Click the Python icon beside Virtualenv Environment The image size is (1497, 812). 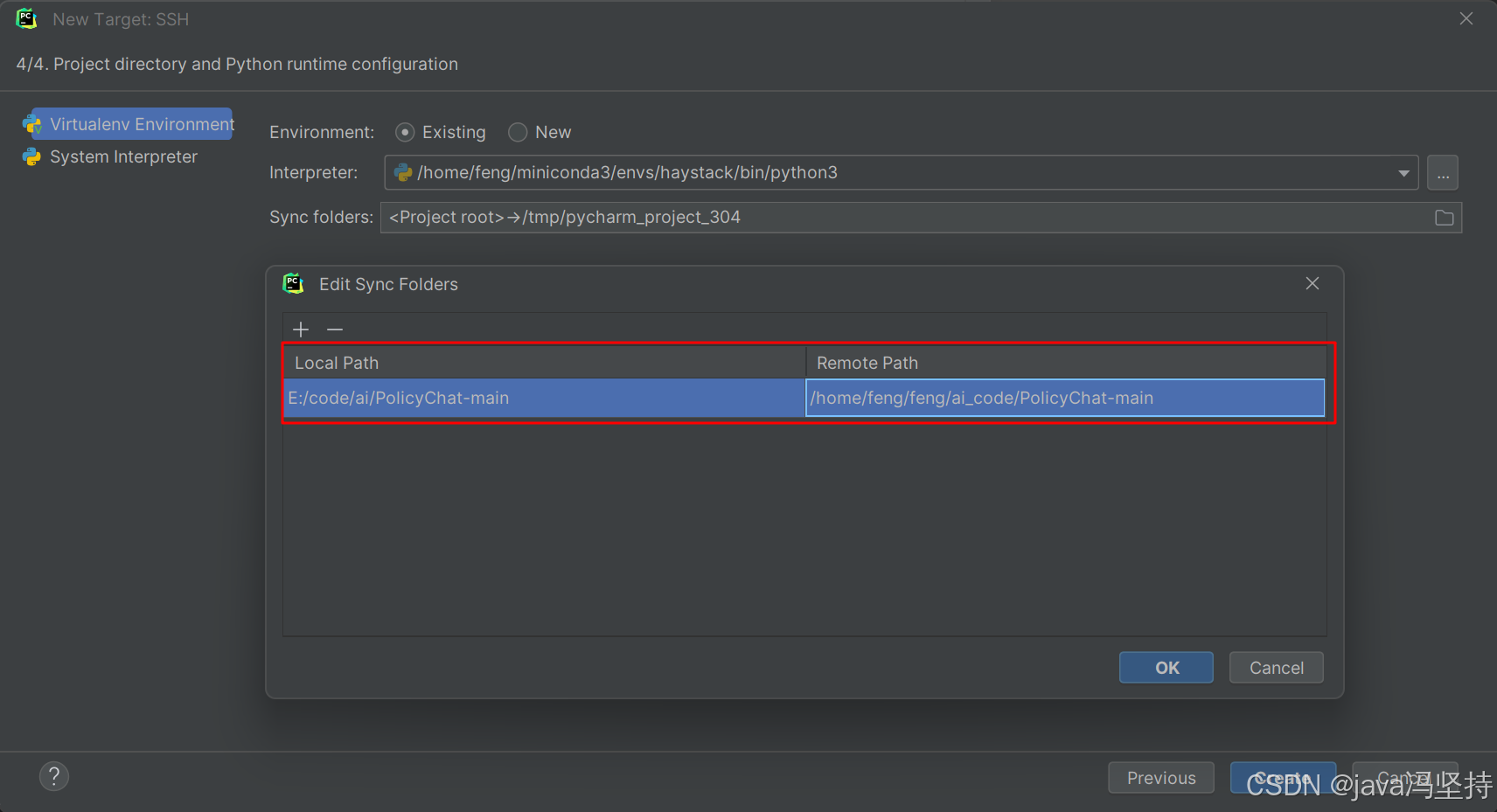[x=33, y=123]
